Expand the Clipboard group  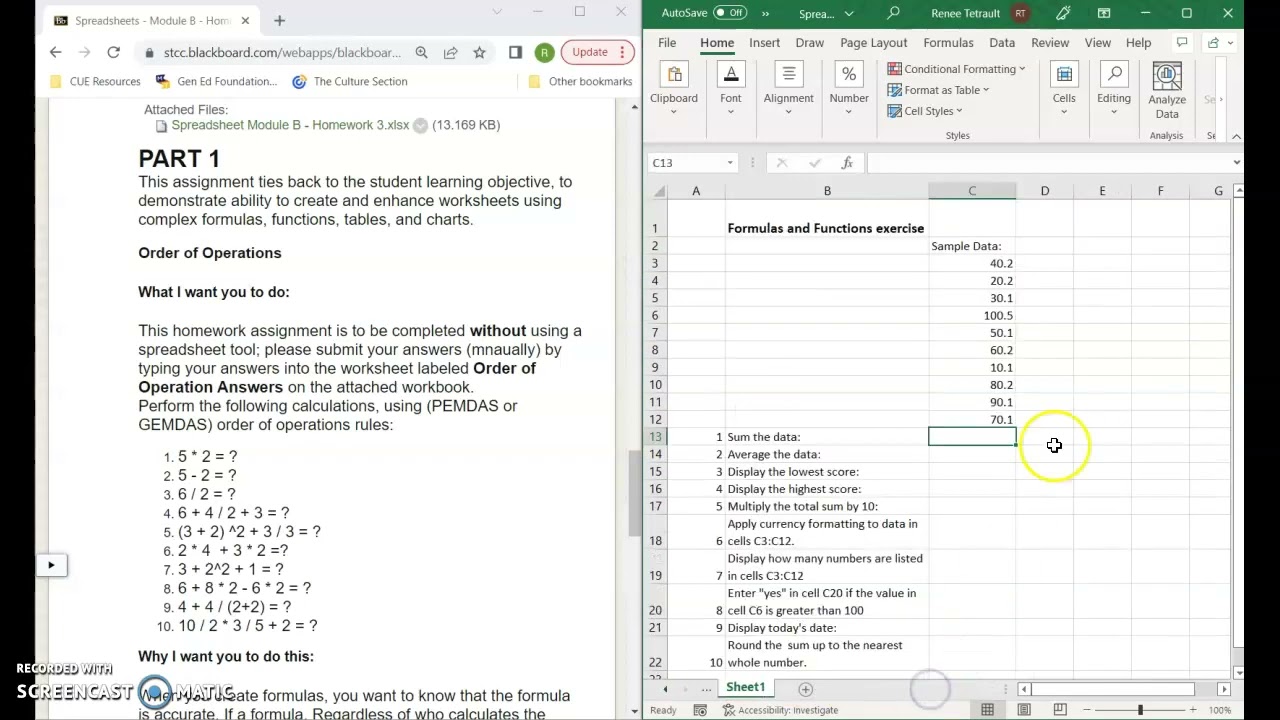point(674,90)
